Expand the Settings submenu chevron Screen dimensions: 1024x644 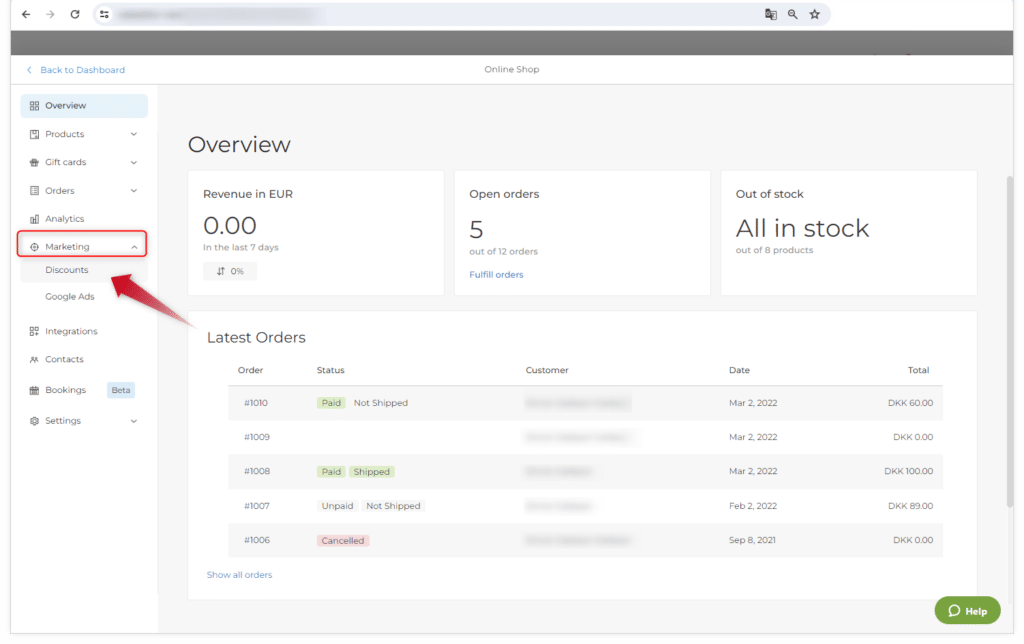pyautogui.click(x=134, y=421)
